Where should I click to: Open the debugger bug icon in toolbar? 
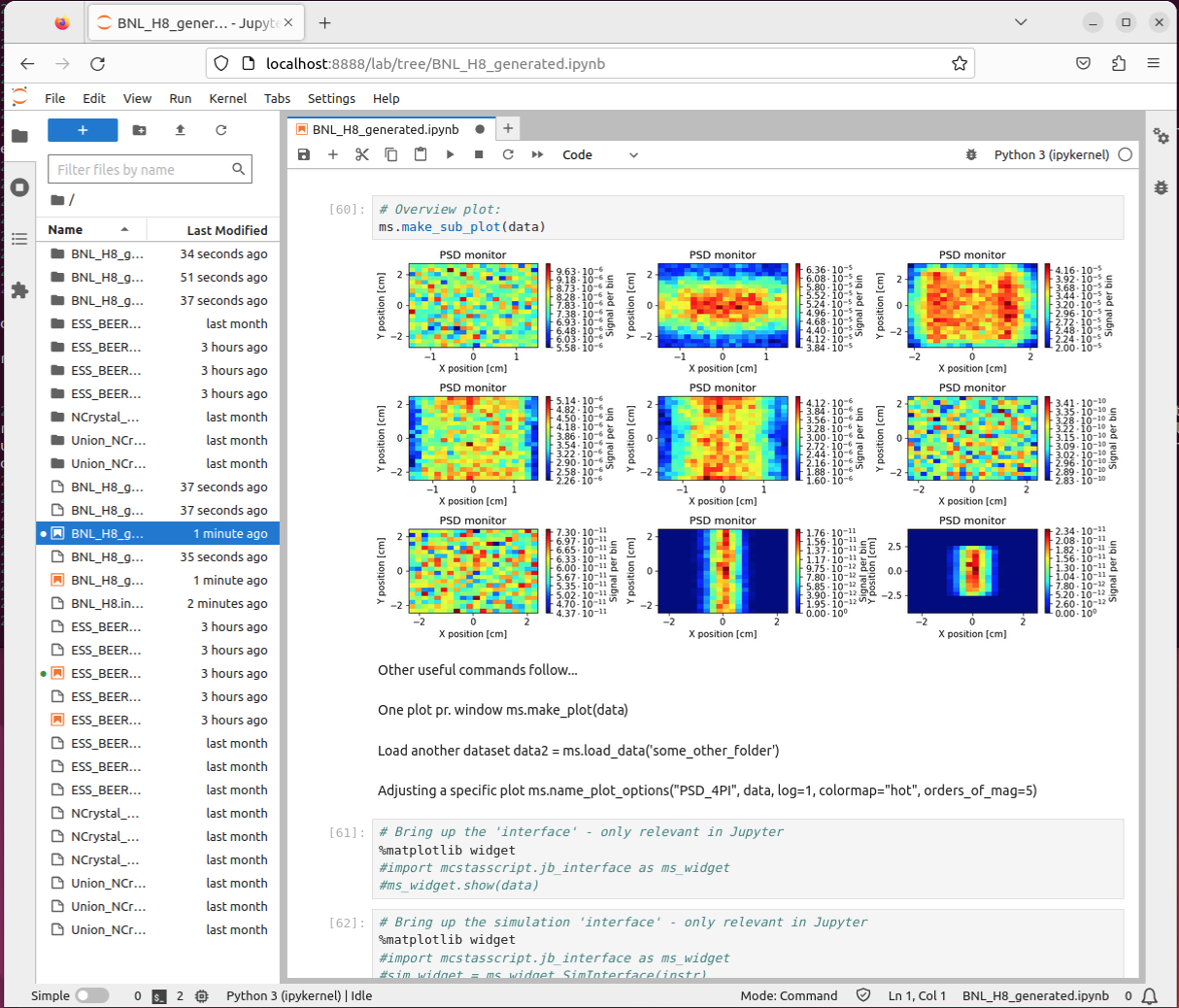(971, 154)
